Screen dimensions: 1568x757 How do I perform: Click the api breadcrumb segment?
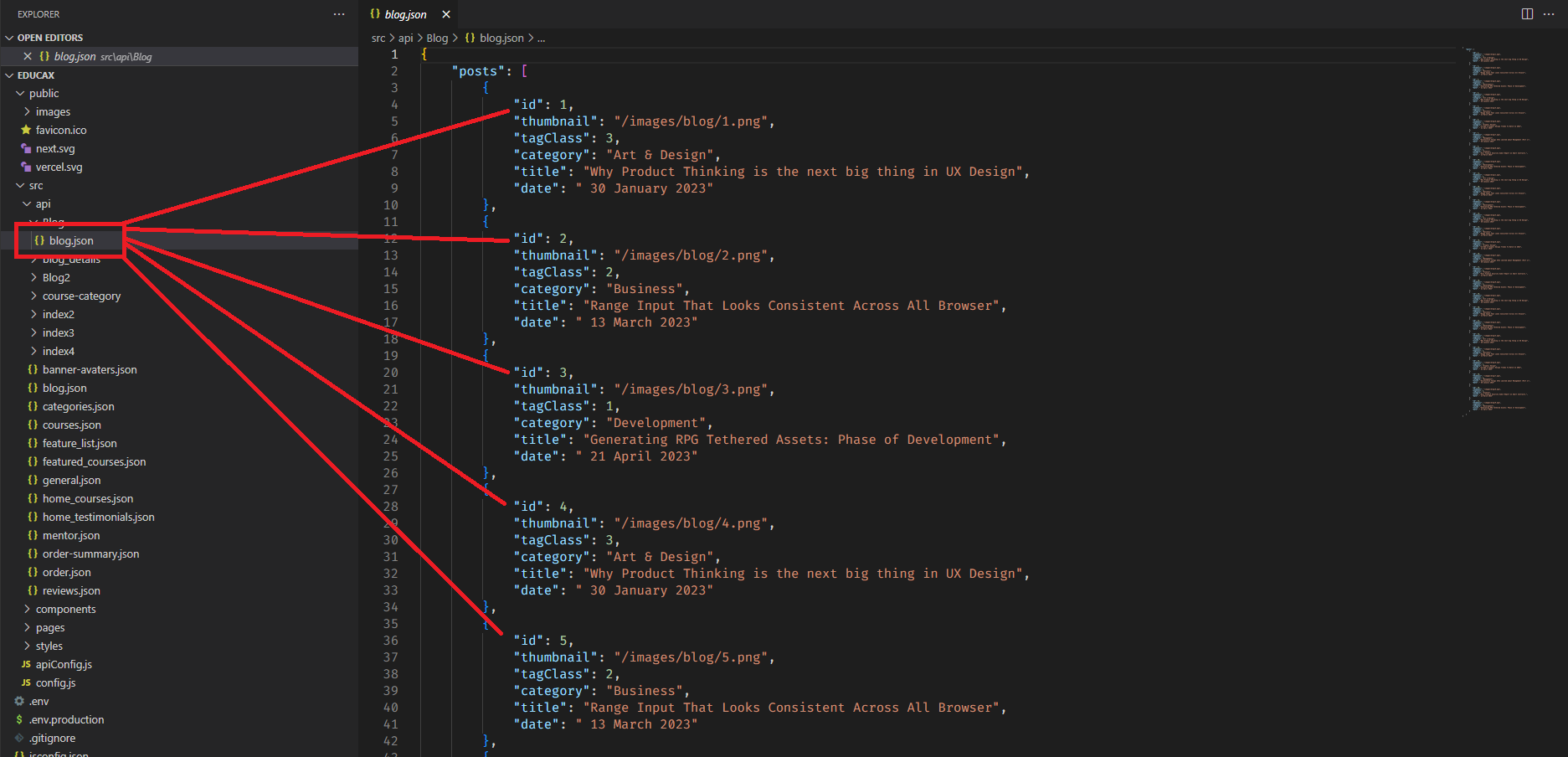click(405, 38)
